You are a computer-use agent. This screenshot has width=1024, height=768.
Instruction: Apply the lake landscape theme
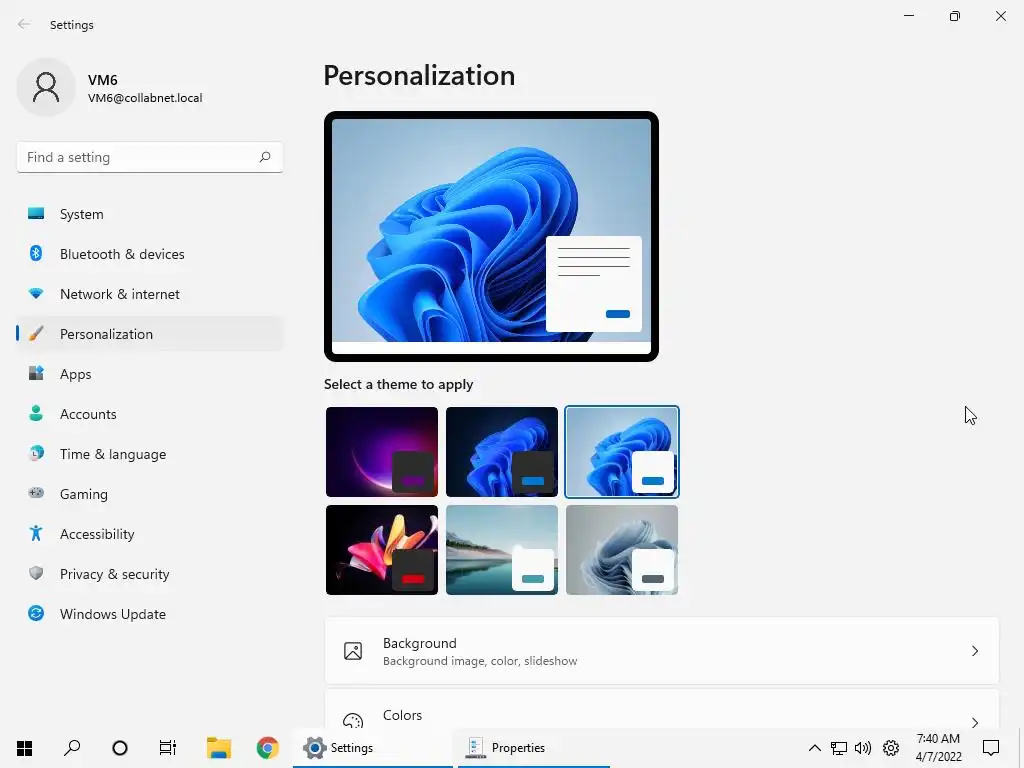pyautogui.click(x=502, y=550)
